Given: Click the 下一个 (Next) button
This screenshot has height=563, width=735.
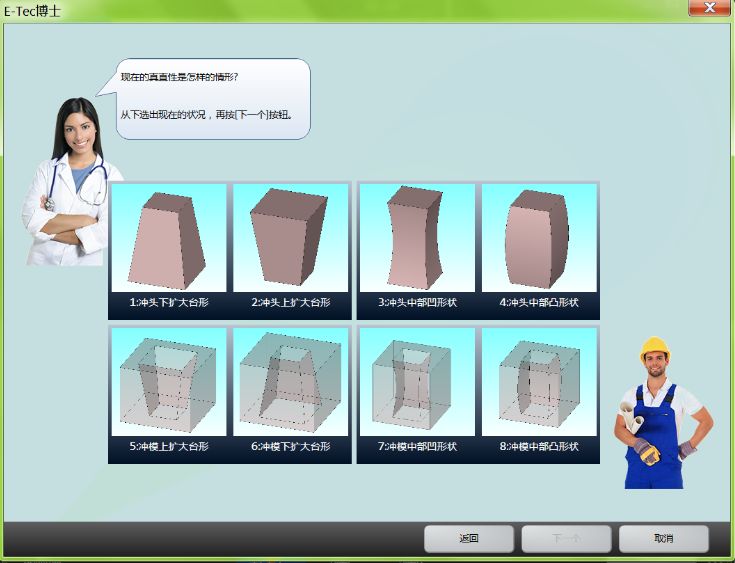Looking at the screenshot, I should coord(566,538).
